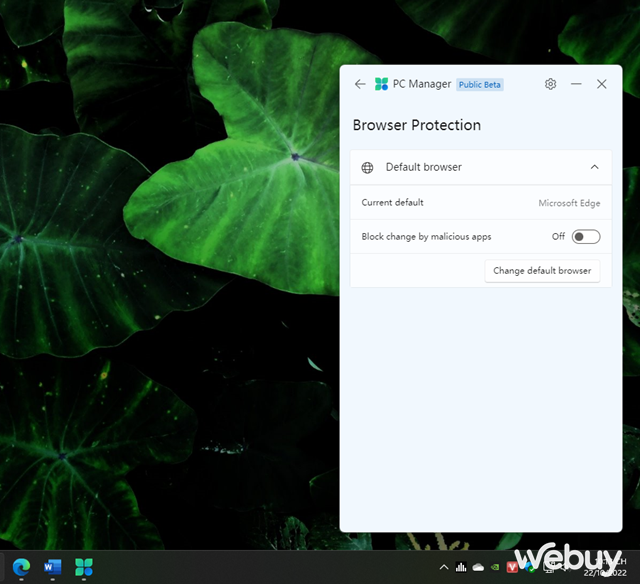This screenshot has height=584, width=640.
Task: Minimize the PC Manager window
Action: pyautogui.click(x=576, y=84)
